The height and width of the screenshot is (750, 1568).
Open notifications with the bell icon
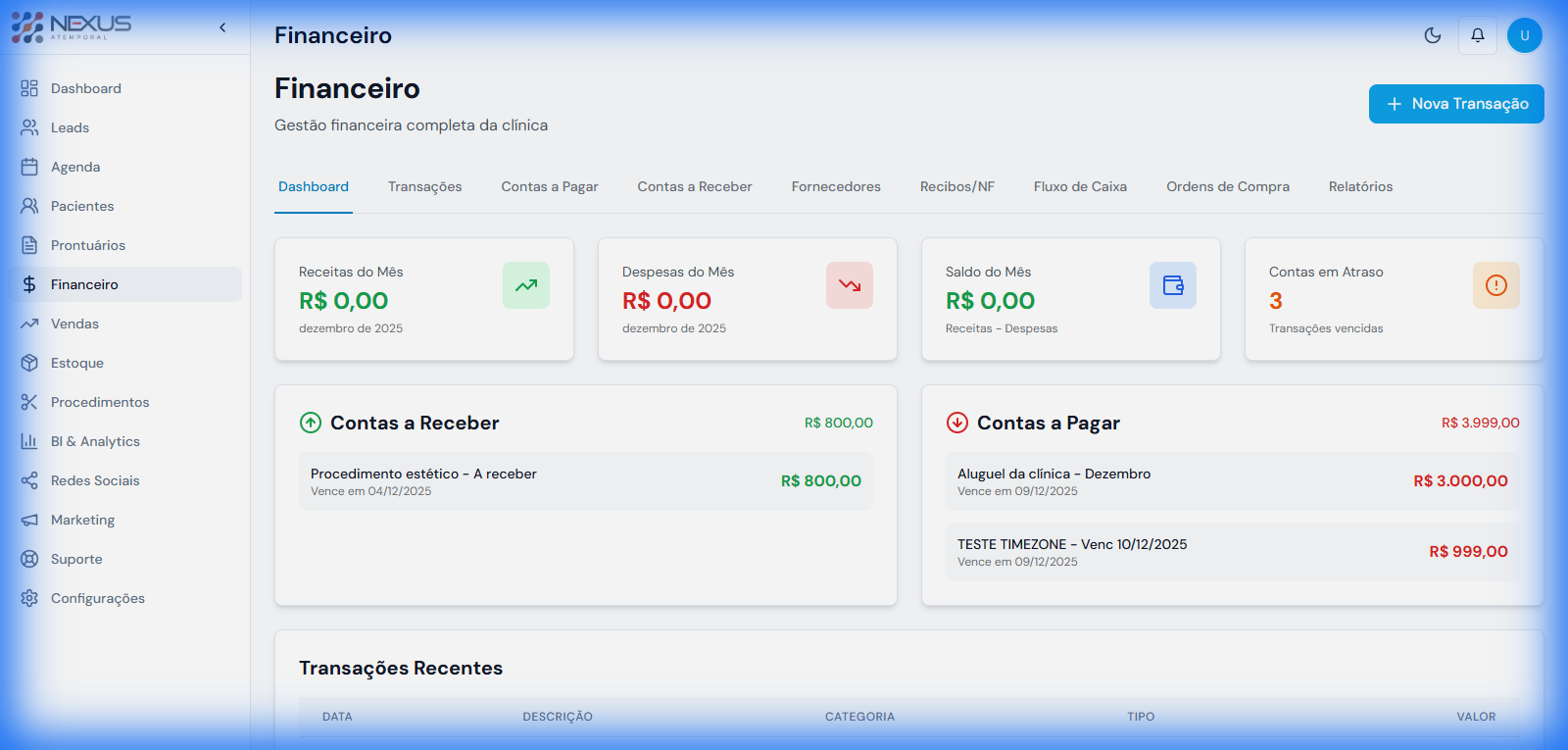coord(1478,35)
